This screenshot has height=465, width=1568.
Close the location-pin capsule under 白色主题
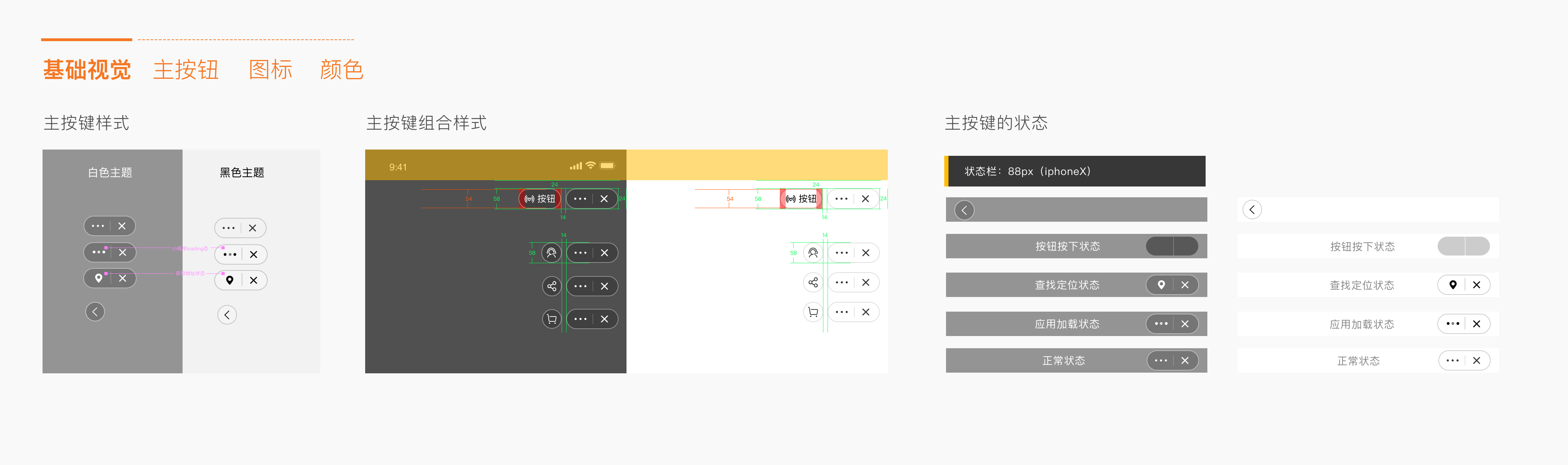(x=122, y=278)
